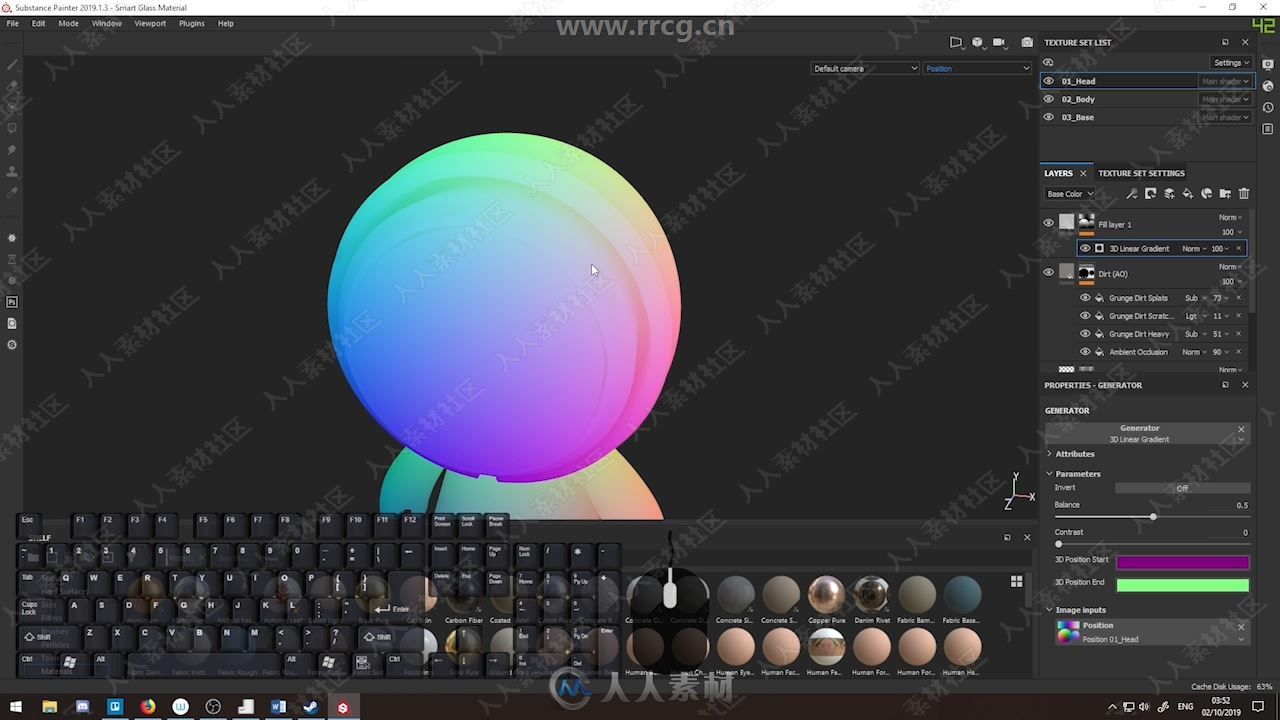Delete layer with the trash icon
Image resolution: width=1280 pixels, height=720 pixels.
(x=1244, y=194)
